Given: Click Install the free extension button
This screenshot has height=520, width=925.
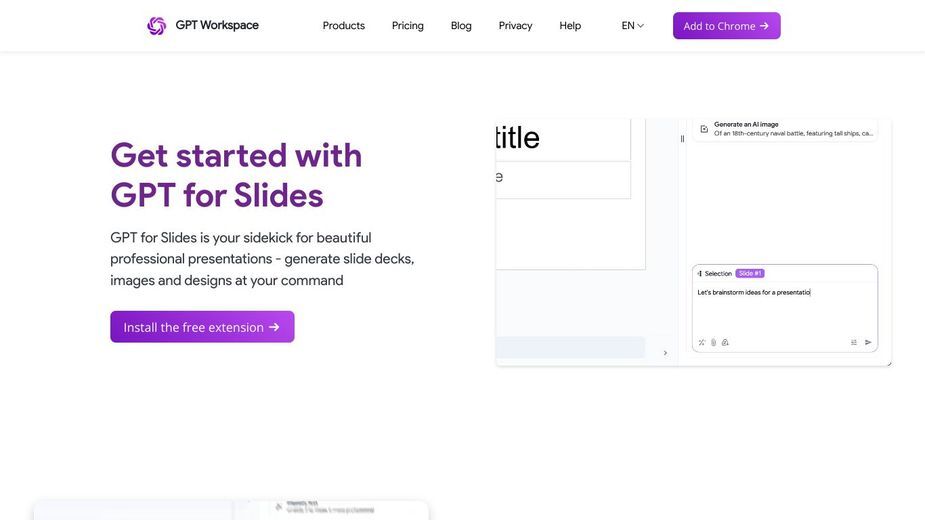Looking at the screenshot, I should click(202, 326).
